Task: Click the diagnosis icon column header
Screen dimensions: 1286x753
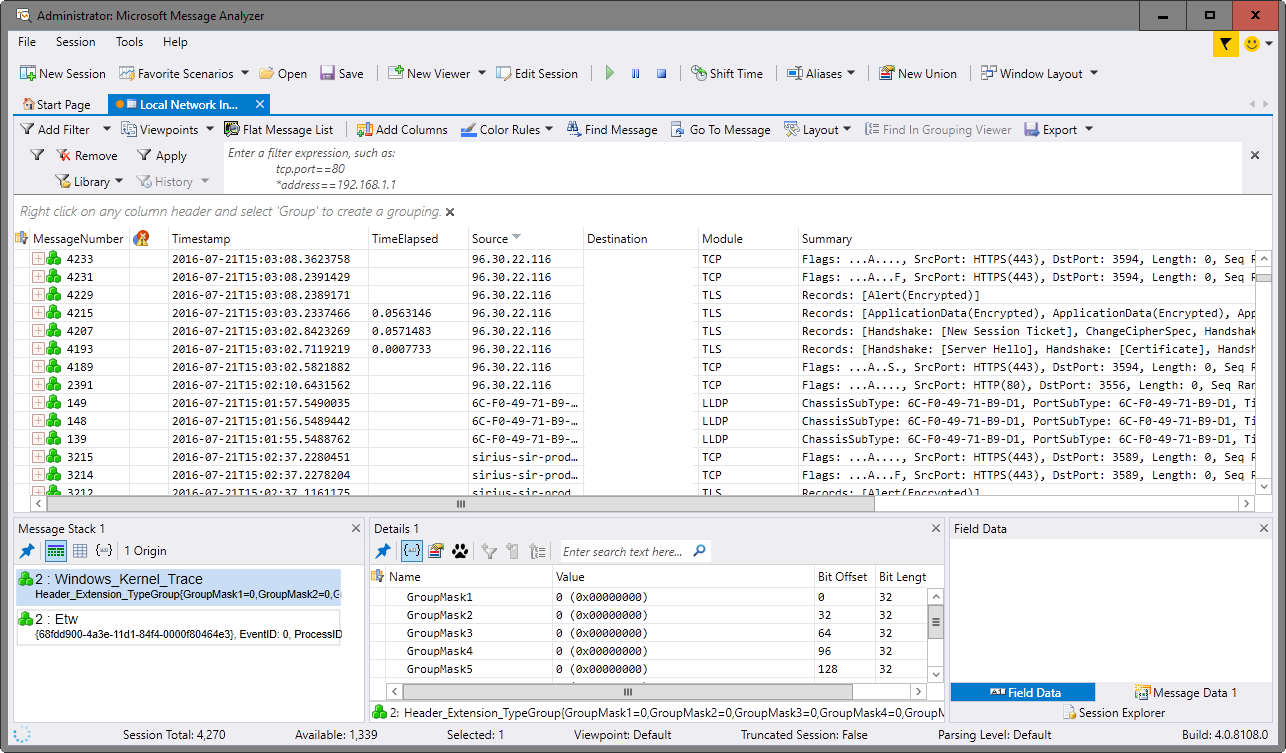Action: tap(141, 238)
